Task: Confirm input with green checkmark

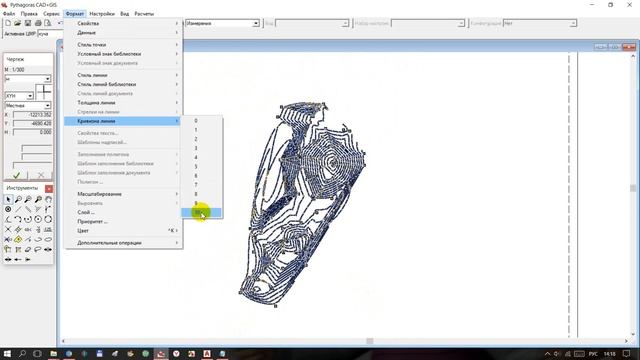Action: click(16, 175)
